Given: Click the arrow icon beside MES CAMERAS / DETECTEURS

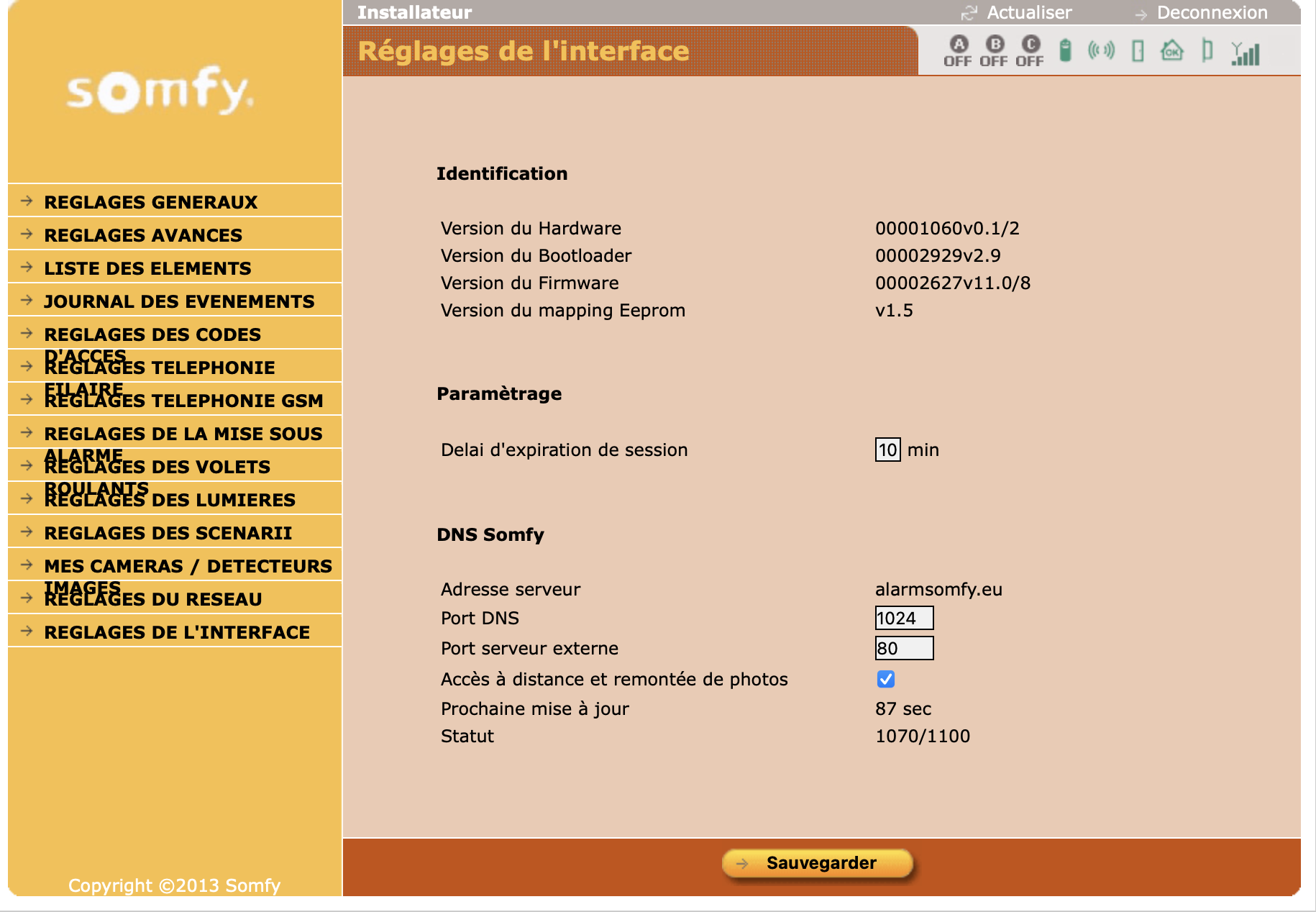Looking at the screenshot, I should tap(27, 565).
